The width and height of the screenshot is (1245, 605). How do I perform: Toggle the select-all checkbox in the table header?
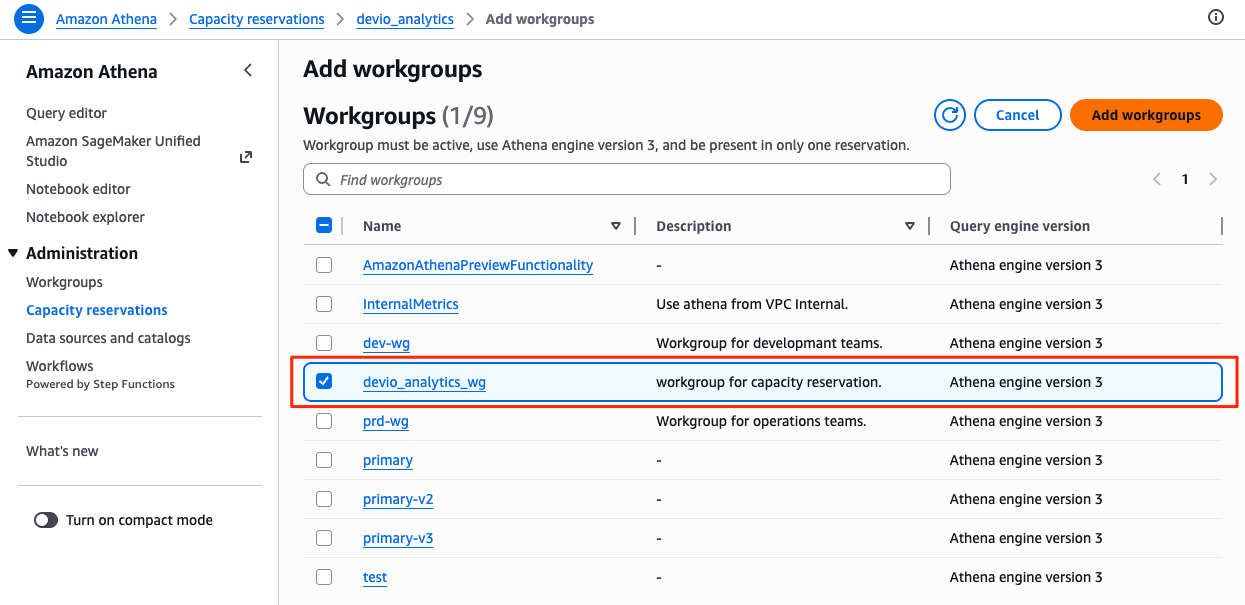pyautogui.click(x=324, y=226)
